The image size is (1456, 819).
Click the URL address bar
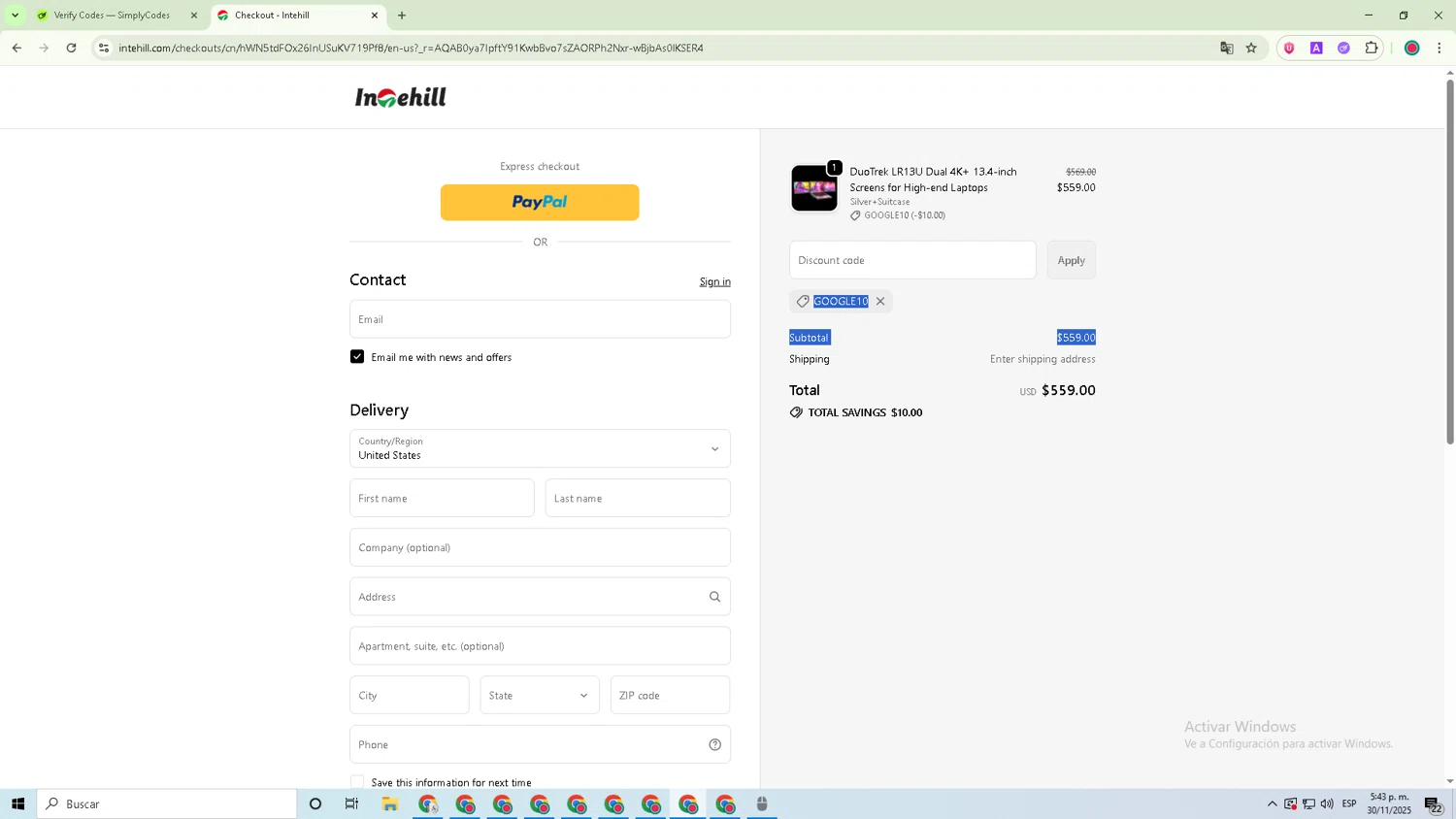(x=660, y=48)
